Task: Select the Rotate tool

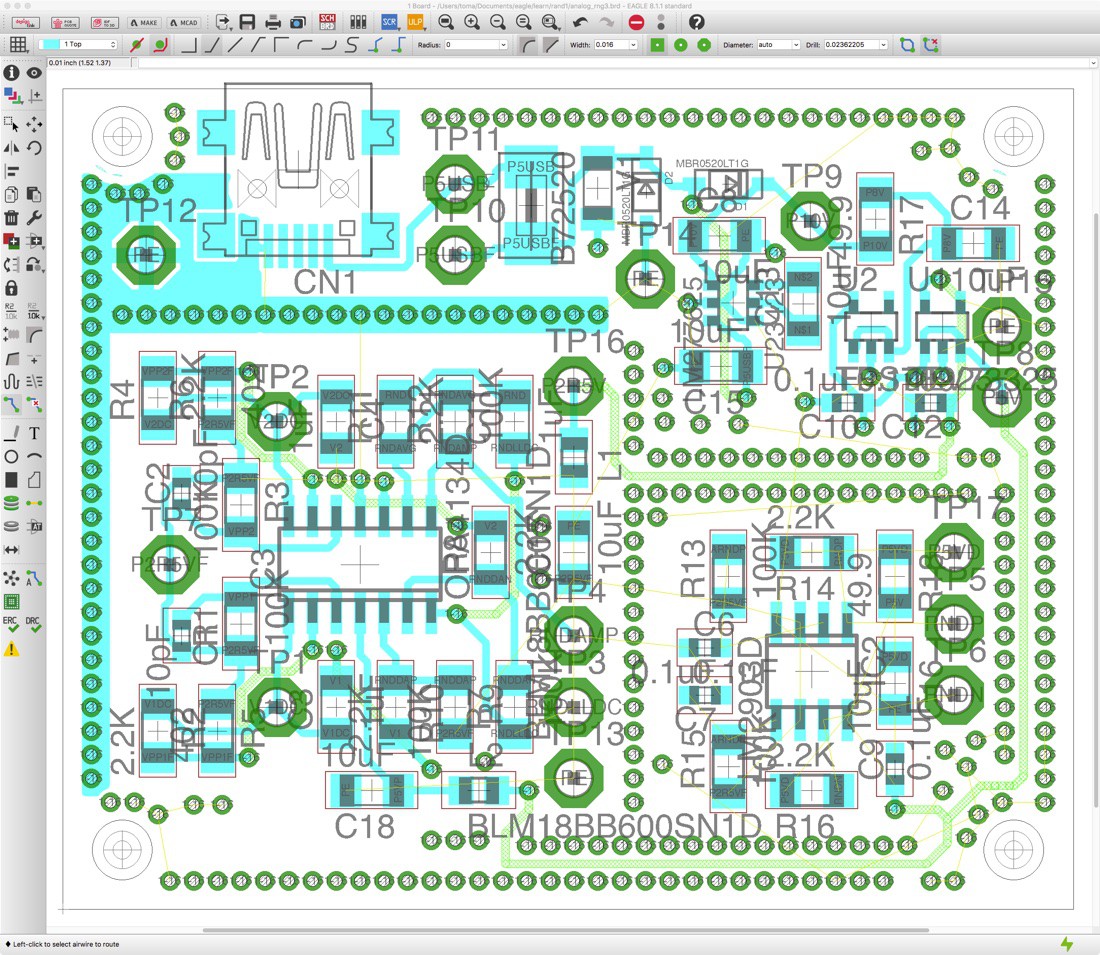Action: point(34,147)
